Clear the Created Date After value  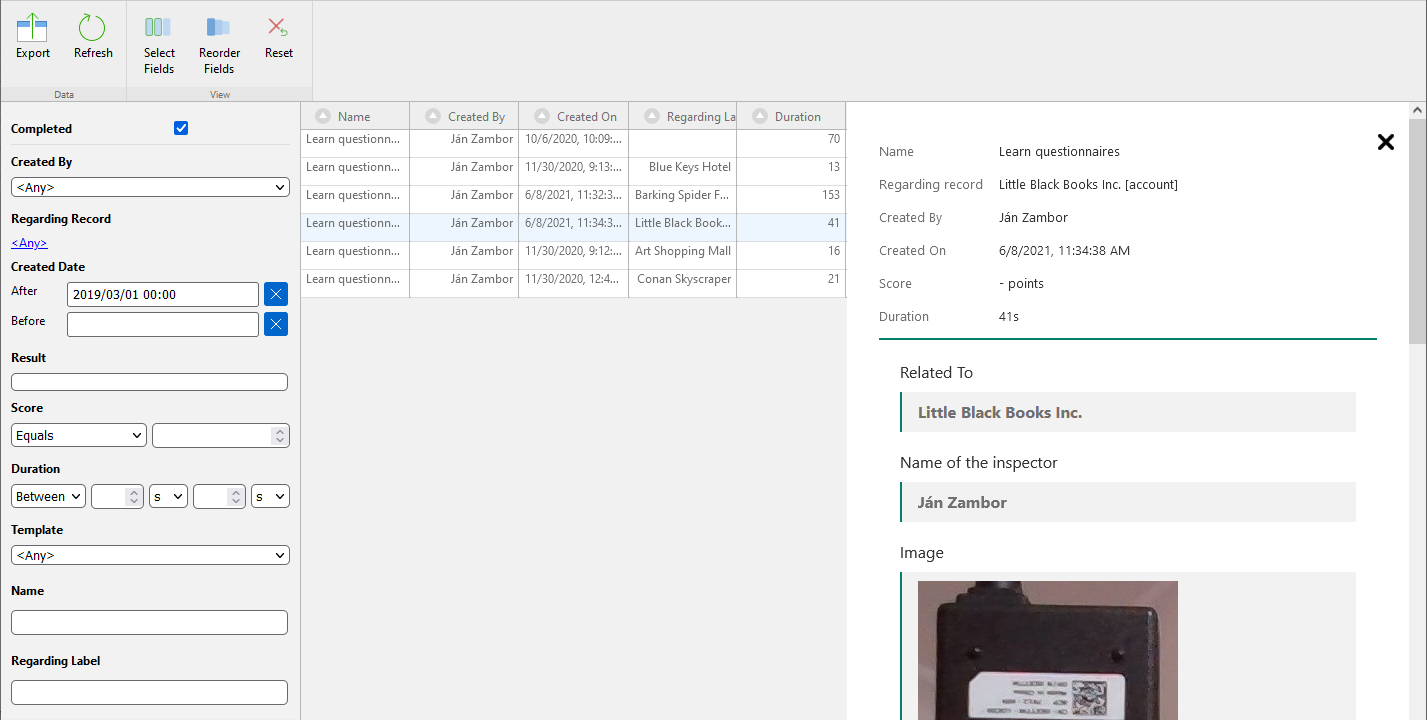click(x=276, y=294)
